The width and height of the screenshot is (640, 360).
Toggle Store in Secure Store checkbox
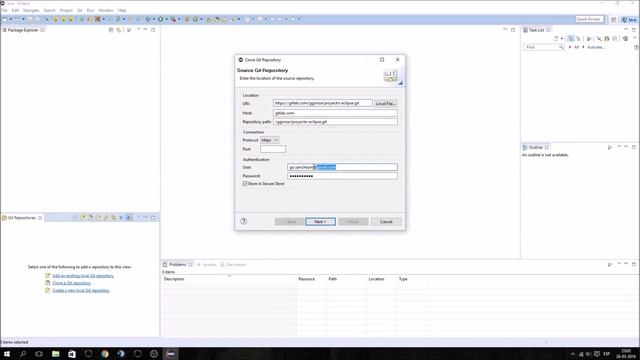click(245, 184)
